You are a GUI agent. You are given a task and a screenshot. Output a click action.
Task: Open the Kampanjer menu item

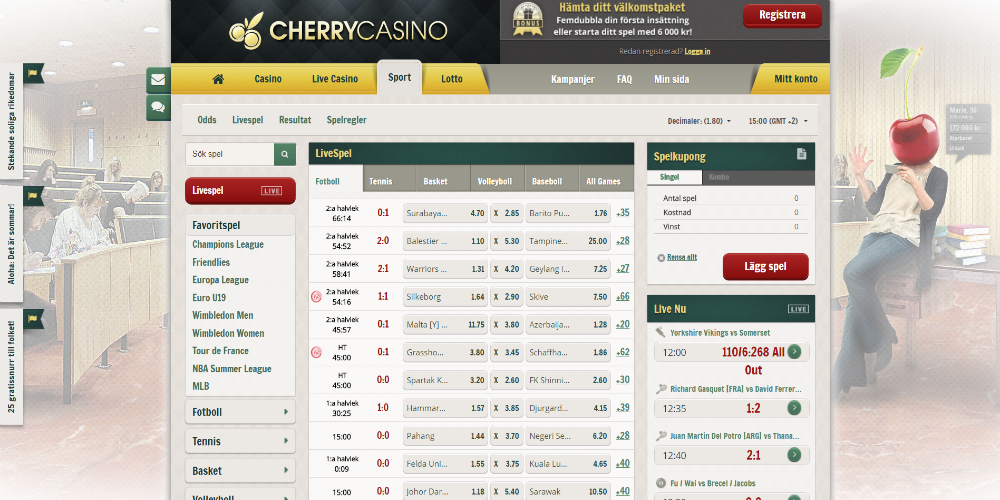point(573,79)
